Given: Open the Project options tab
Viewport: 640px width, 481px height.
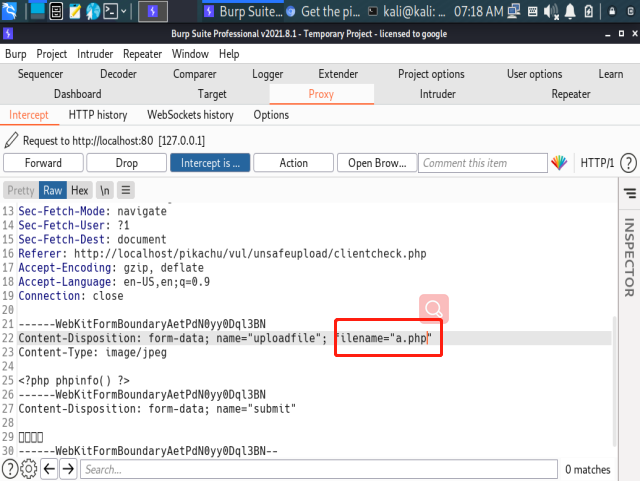Looking at the screenshot, I should click(431, 74).
